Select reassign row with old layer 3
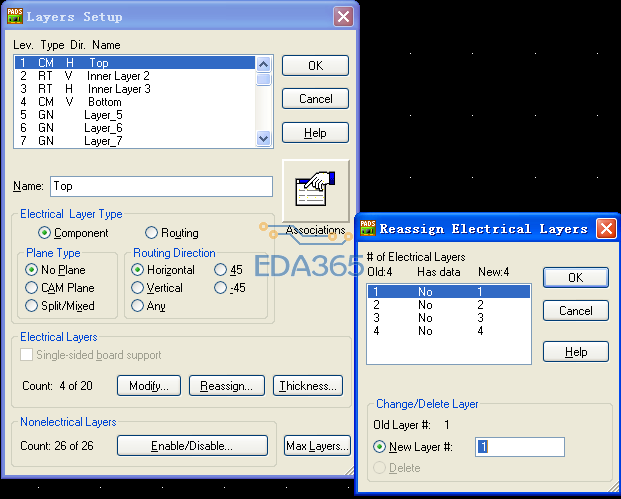 (x=449, y=318)
